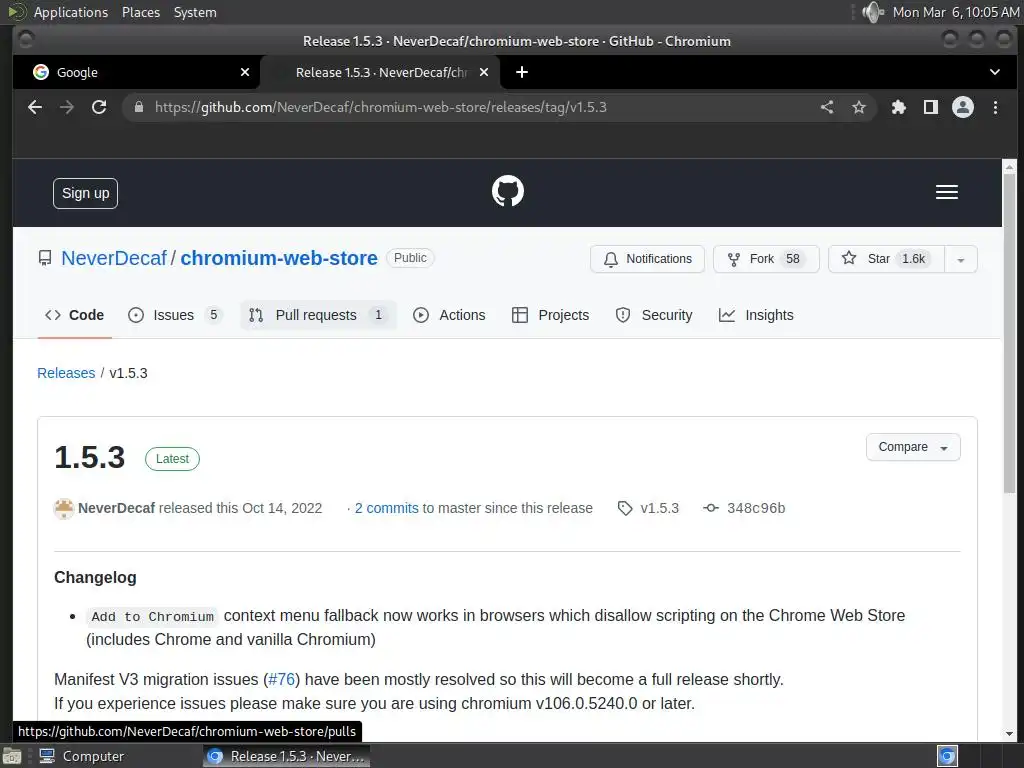Open the Applications menu
The height and width of the screenshot is (768, 1024).
pos(71,12)
